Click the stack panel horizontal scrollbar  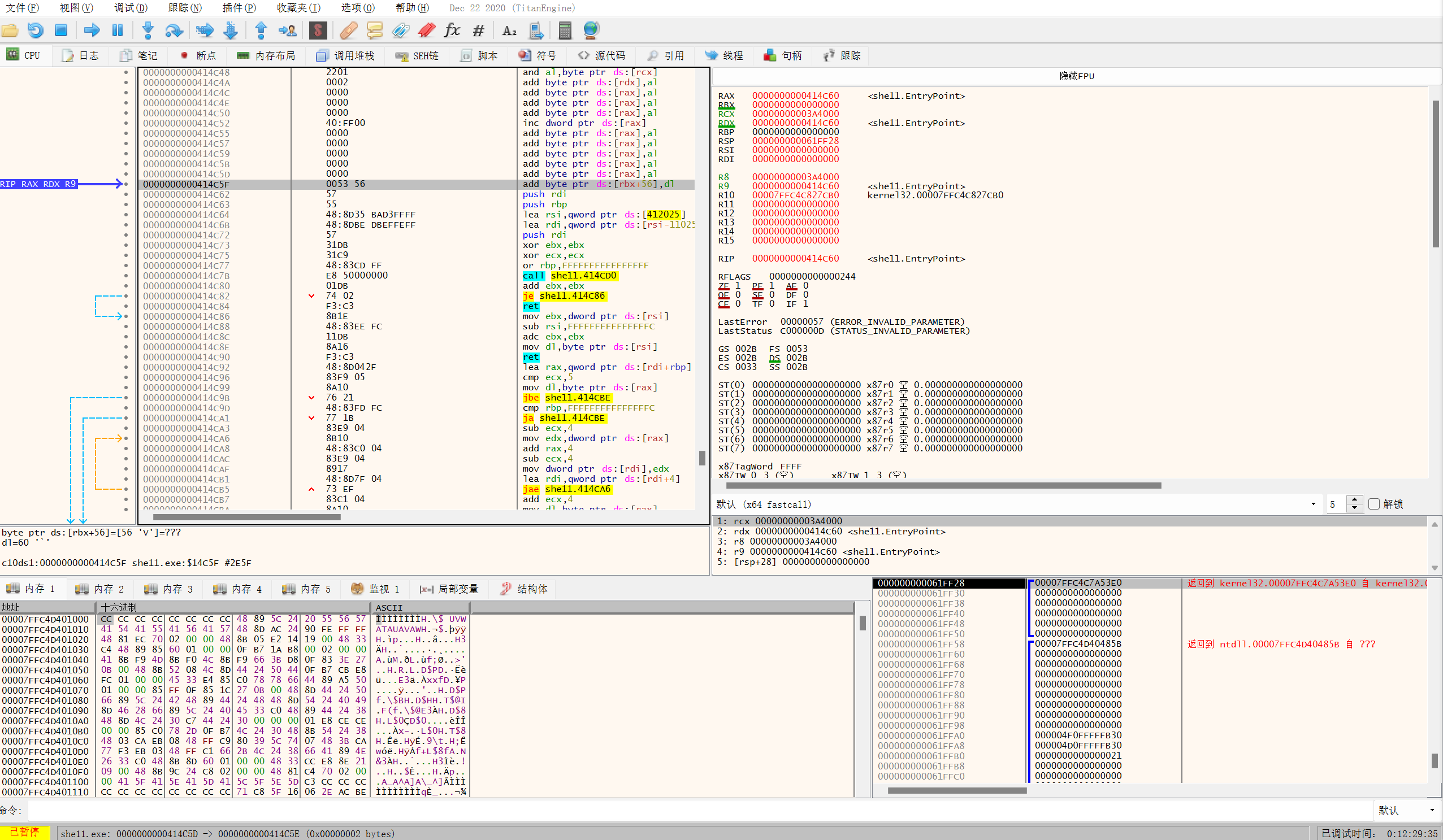(x=957, y=790)
